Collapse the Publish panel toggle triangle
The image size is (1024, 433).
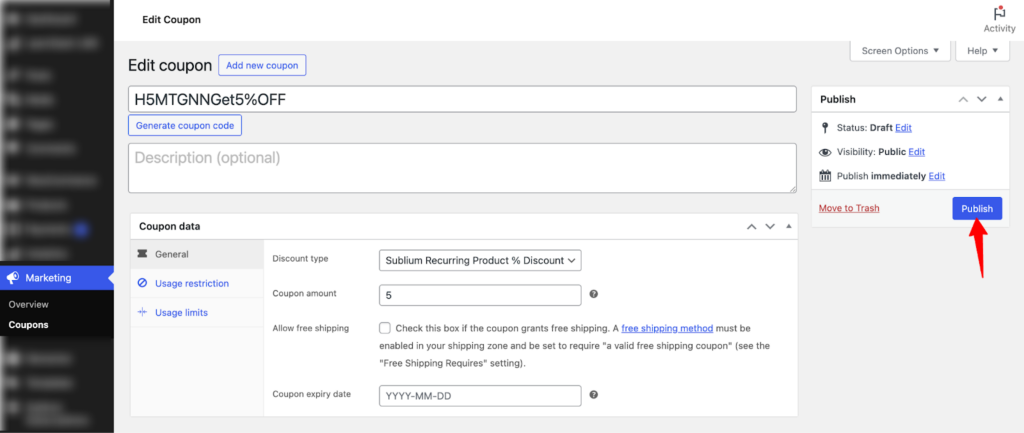click(998, 99)
